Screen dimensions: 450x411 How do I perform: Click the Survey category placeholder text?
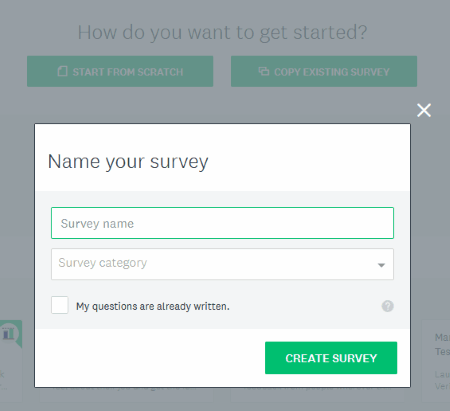(x=103, y=263)
